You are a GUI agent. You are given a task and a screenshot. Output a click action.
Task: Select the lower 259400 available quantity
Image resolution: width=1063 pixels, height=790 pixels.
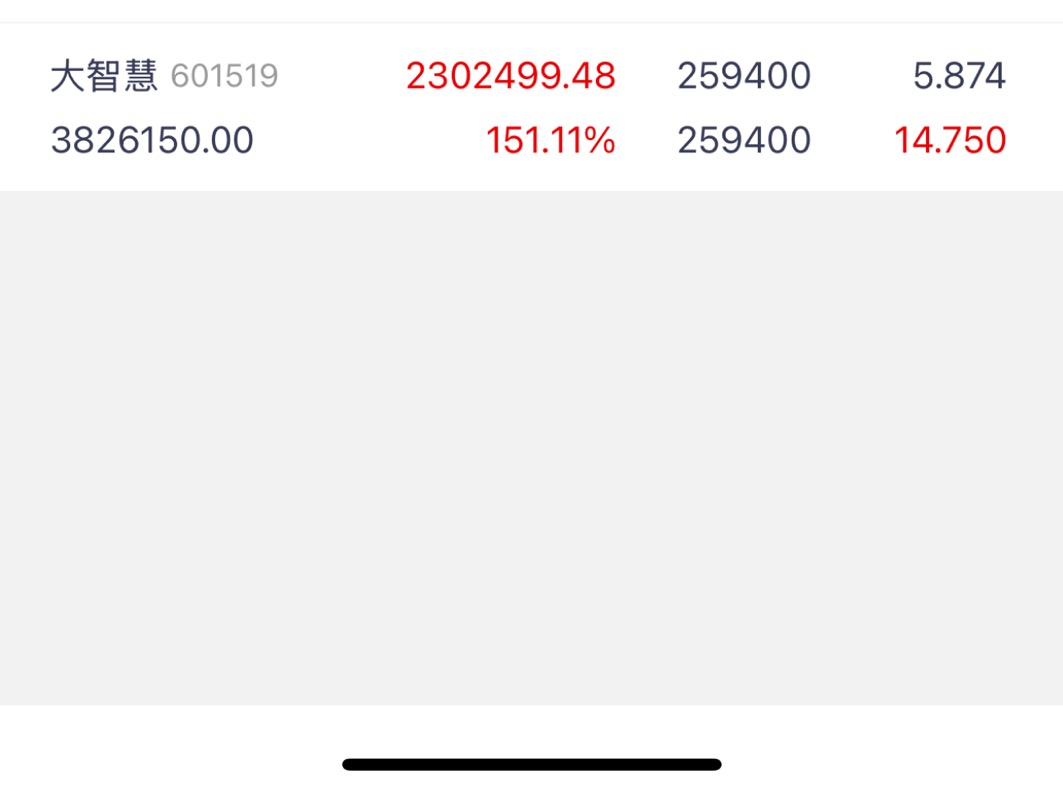(744, 140)
